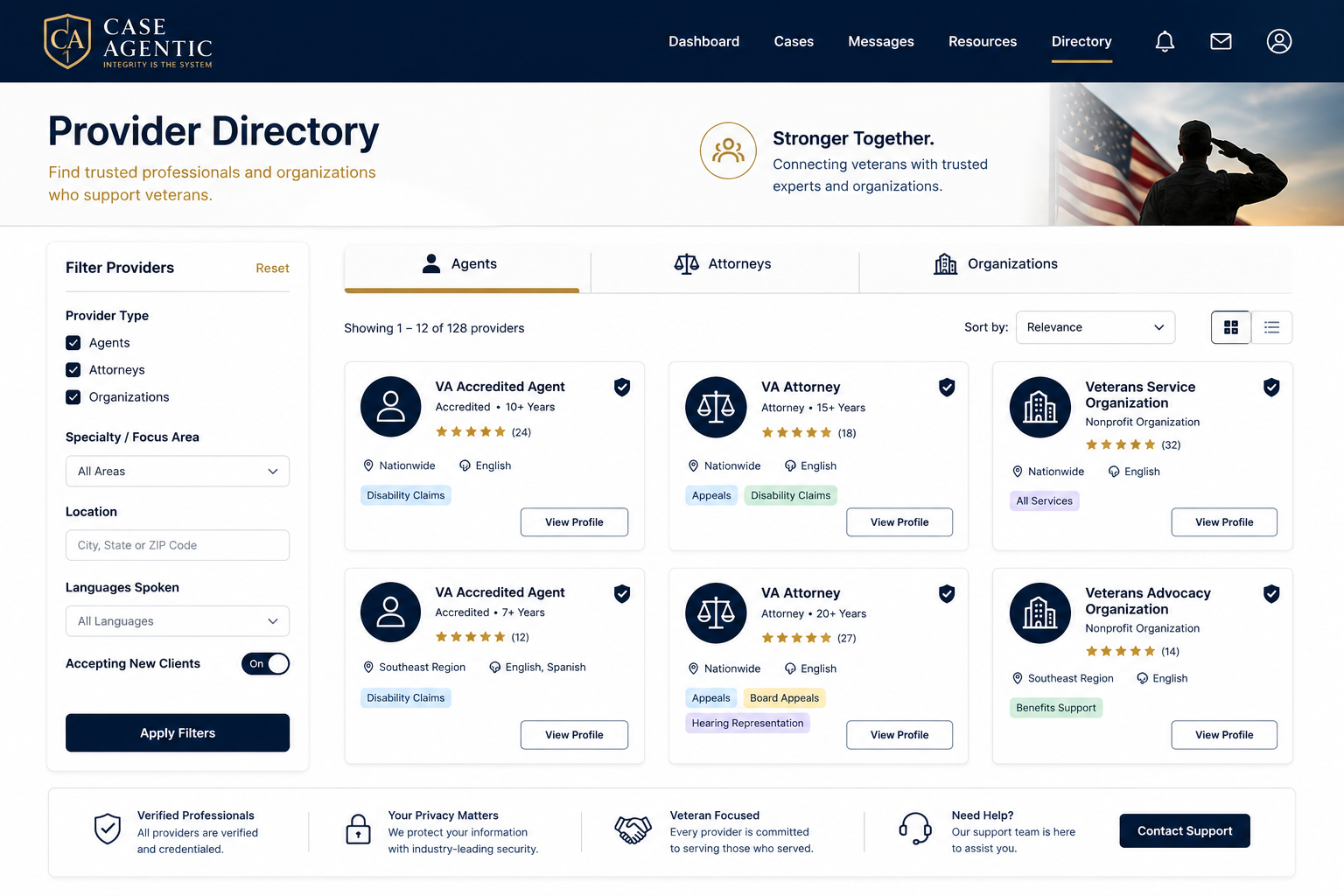This screenshot has width=1344, height=896.
Task: Uncheck the Agents provider type
Action: coord(73,343)
